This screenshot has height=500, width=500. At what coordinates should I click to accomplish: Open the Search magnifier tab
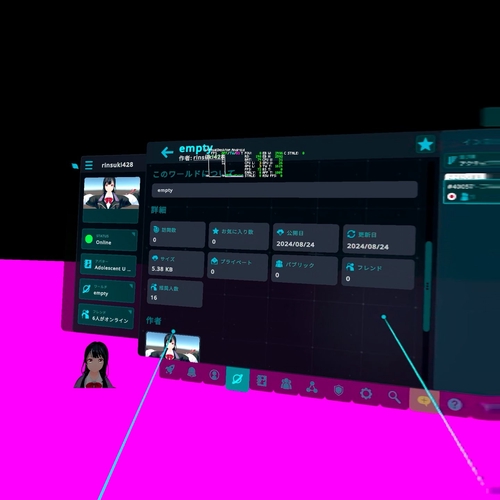coord(394,397)
